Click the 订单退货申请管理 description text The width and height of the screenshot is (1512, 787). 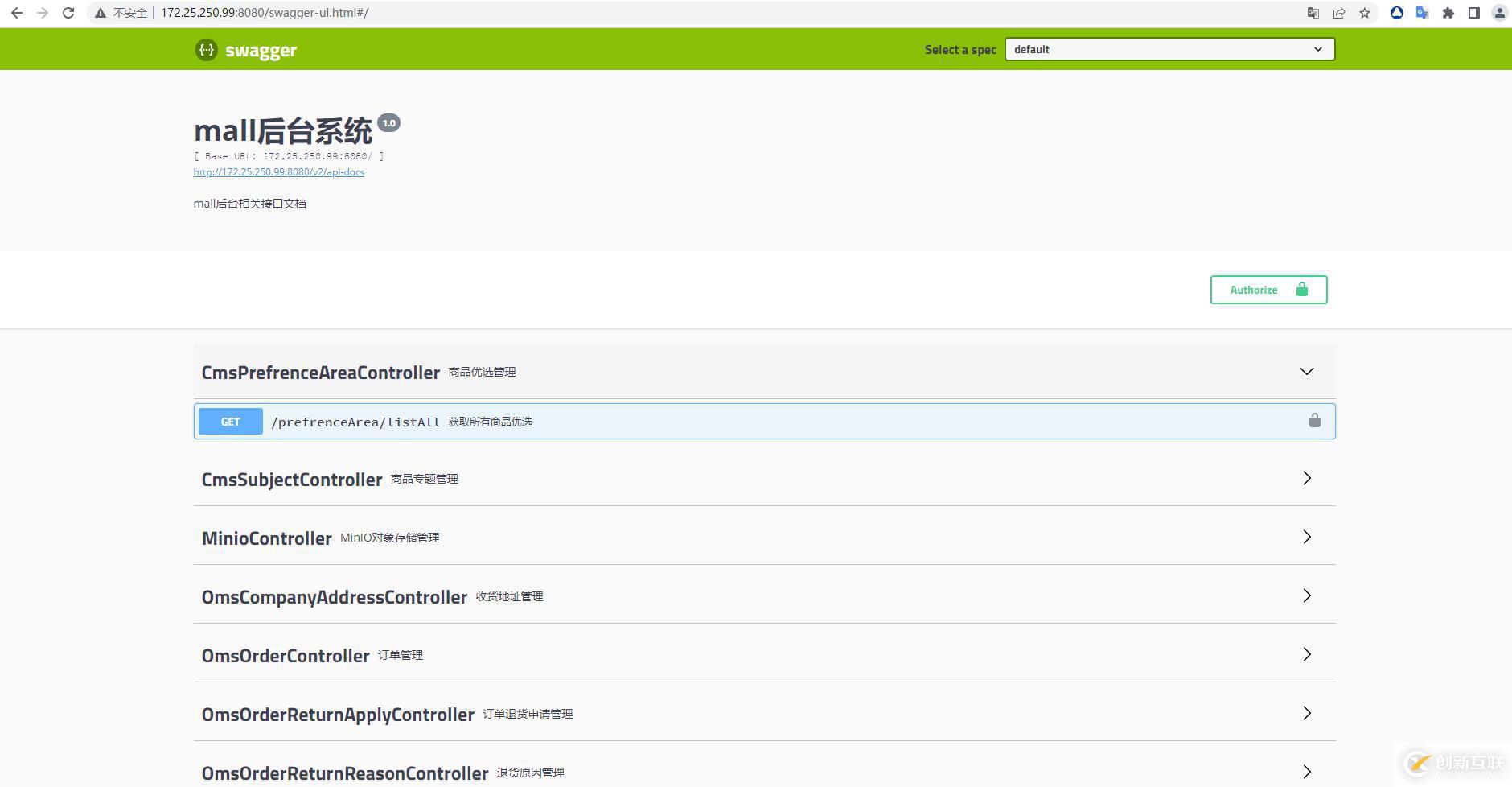(x=528, y=714)
